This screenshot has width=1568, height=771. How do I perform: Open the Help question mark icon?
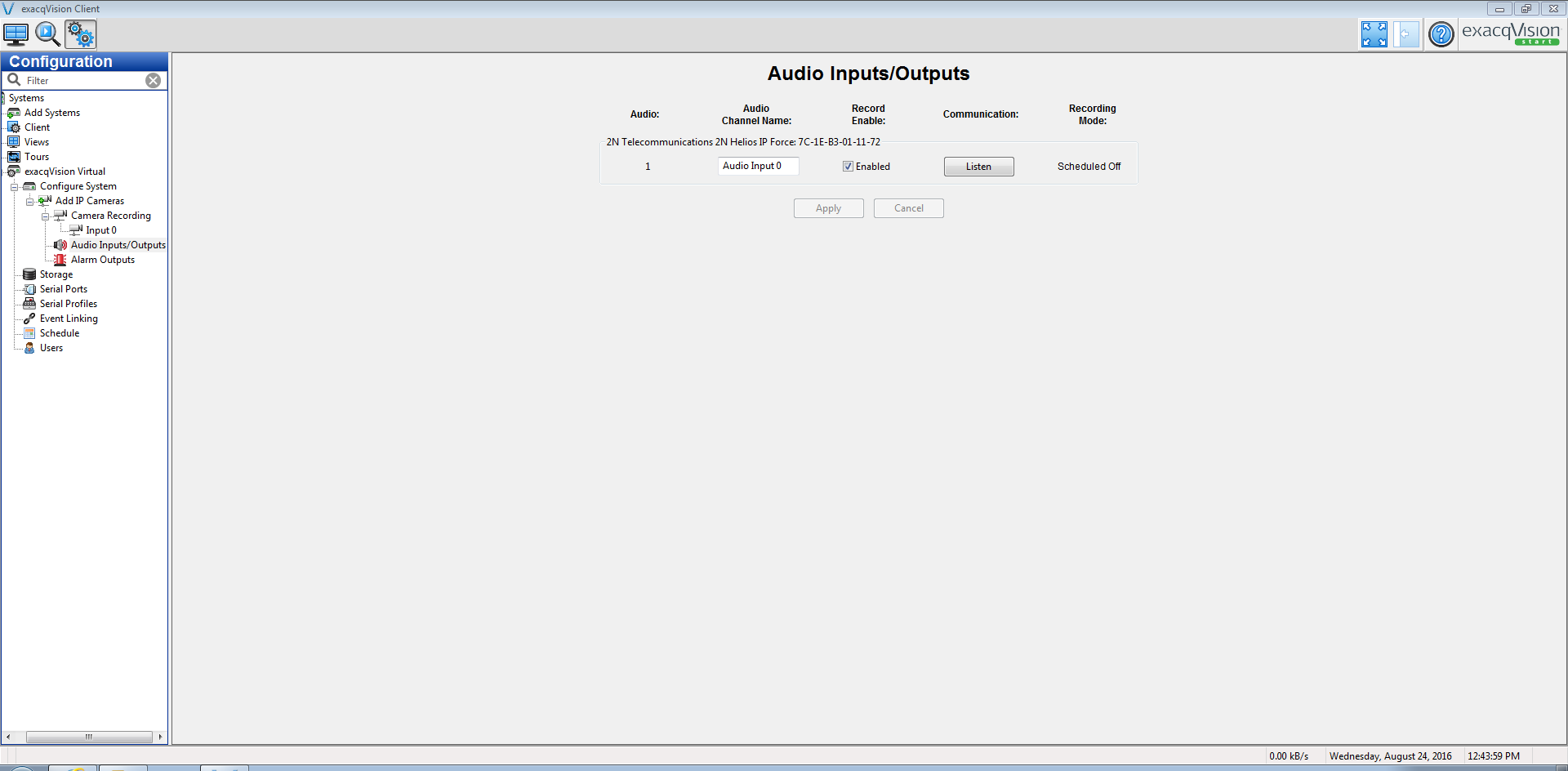1441,34
